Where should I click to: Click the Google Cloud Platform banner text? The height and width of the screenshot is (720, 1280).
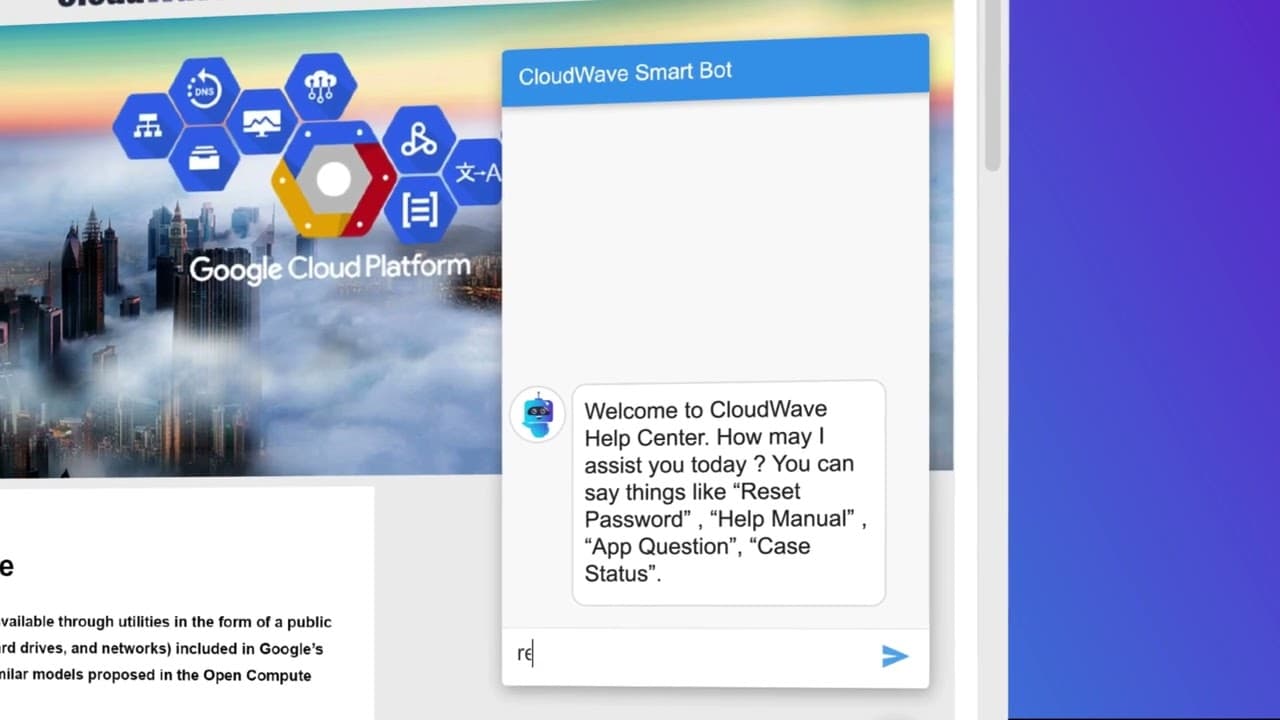pos(330,268)
